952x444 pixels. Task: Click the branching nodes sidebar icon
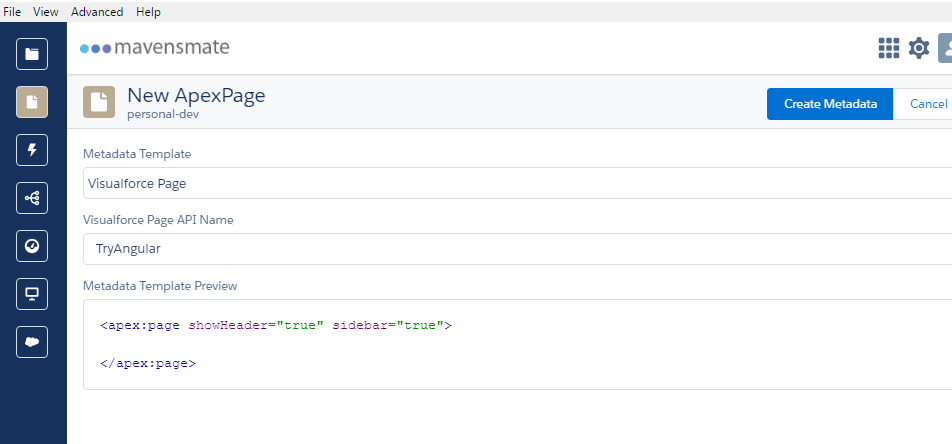click(32, 198)
